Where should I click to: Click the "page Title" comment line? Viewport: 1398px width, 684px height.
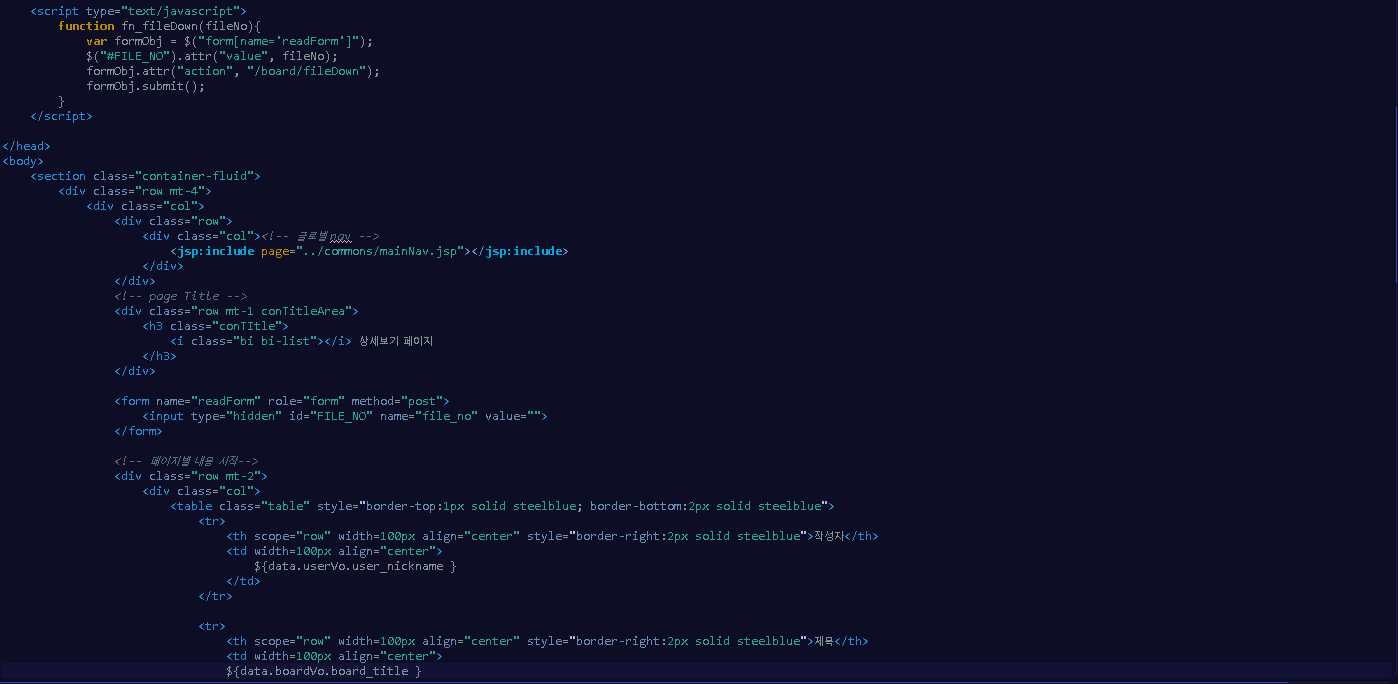(180, 296)
